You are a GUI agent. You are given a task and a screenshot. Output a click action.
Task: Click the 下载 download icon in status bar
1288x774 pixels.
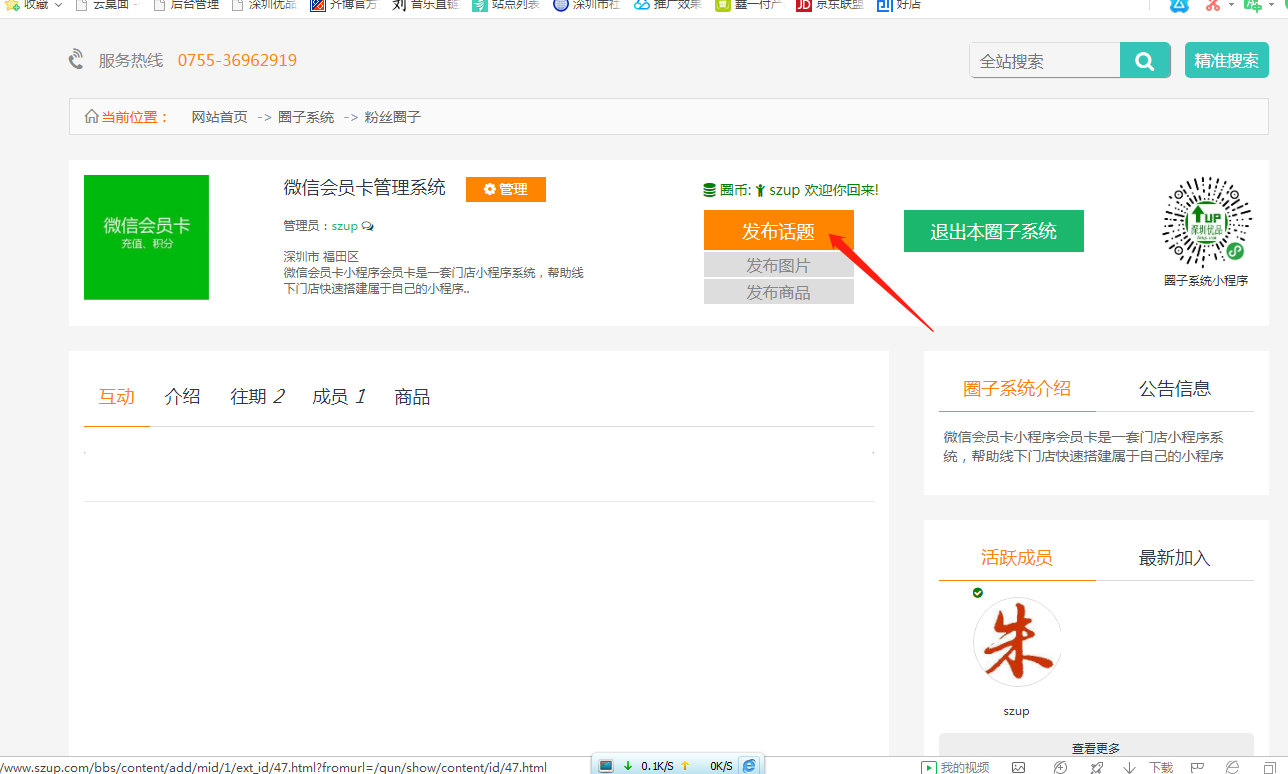pos(1129,767)
